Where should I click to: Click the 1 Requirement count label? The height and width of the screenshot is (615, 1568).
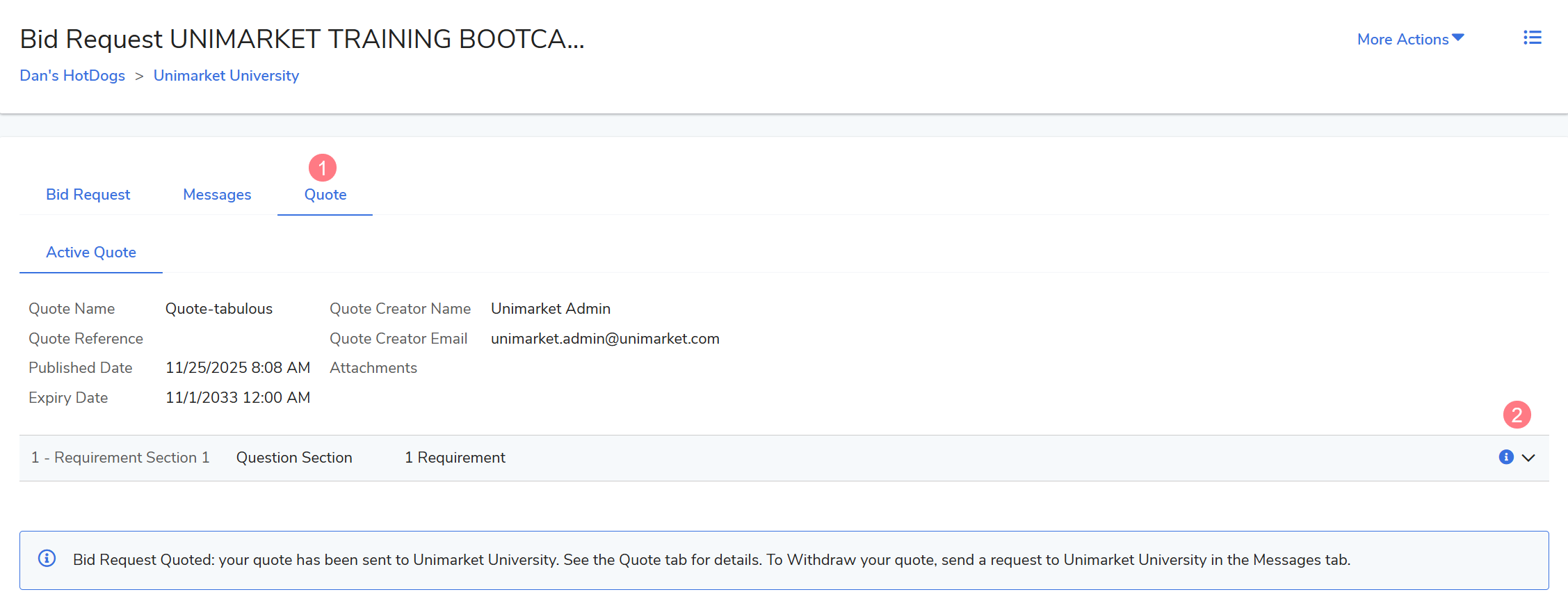455,458
